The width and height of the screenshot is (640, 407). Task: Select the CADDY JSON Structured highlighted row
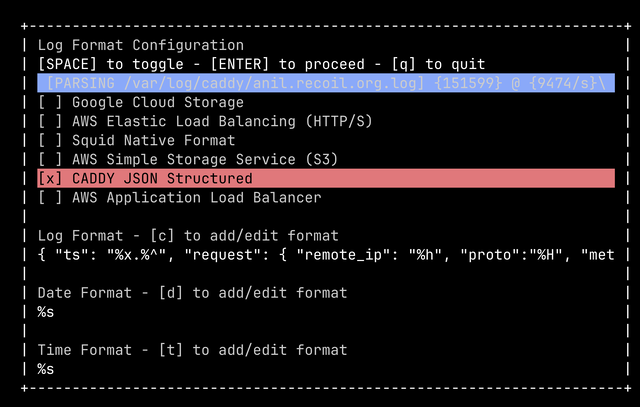325,178
